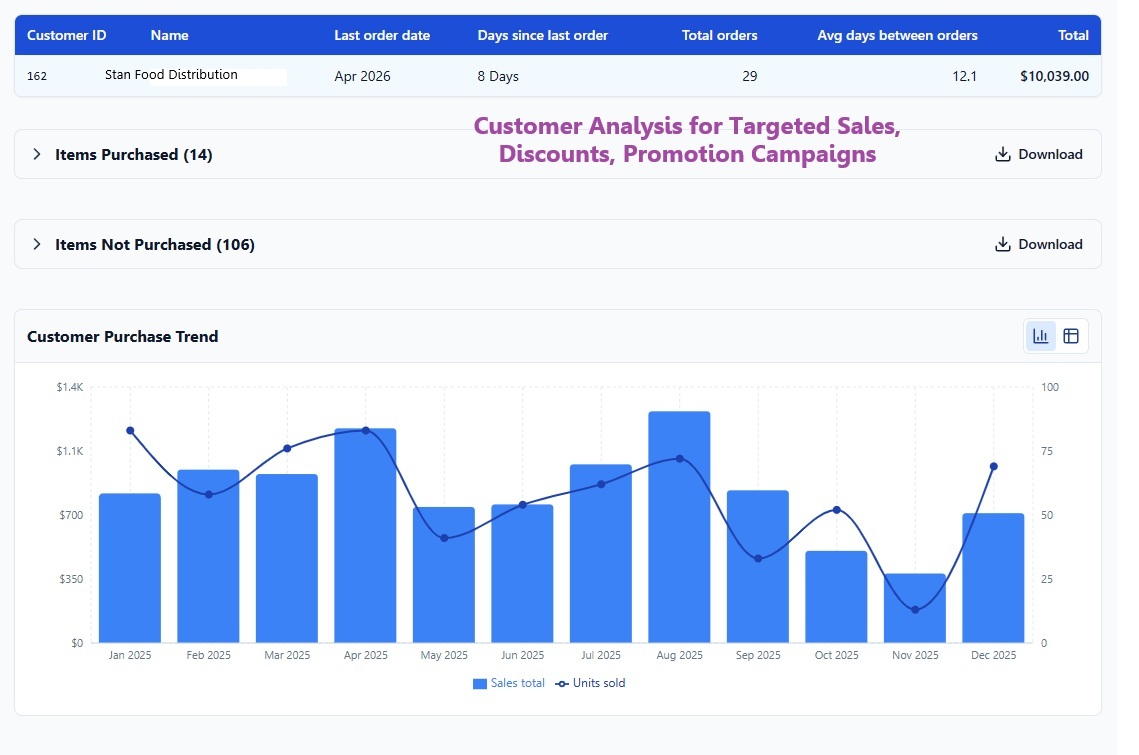Image resolution: width=1139 pixels, height=755 pixels.
Task: Toggle the Units sold legend item
Action: [x=590, y=683]
